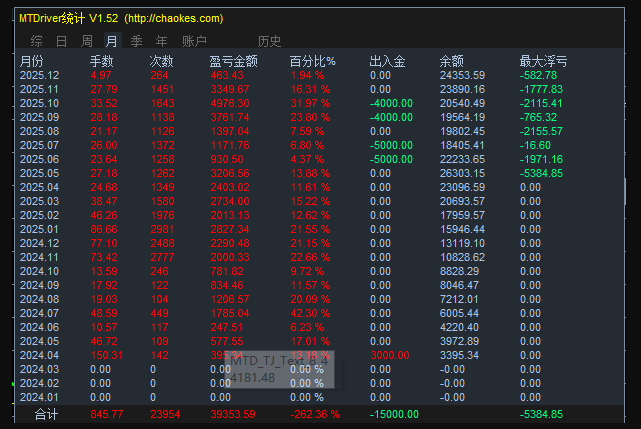Screen dimensions: 641x429
Task: Switch to the 综 (summary) tab
Action: pos(37,41)
